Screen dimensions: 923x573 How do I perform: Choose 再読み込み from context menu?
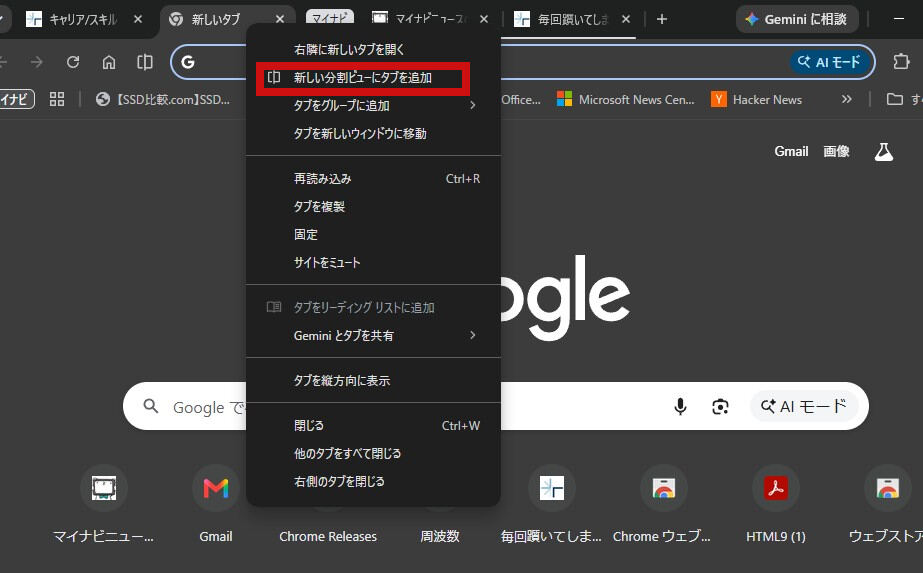[373, 178]
